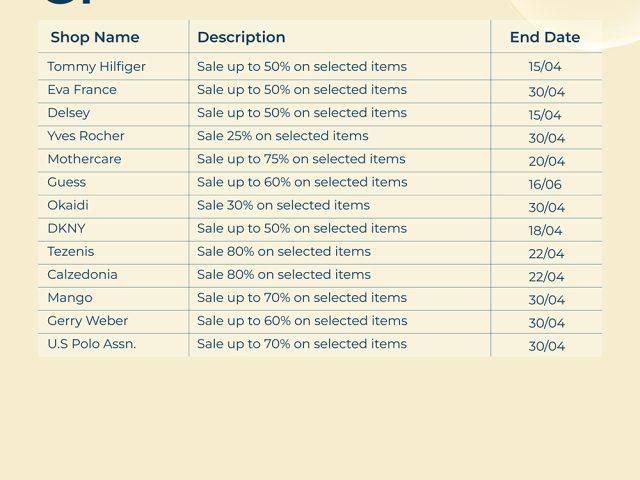
Task: Select the Tezenis shop name
Action: (70, 251)
